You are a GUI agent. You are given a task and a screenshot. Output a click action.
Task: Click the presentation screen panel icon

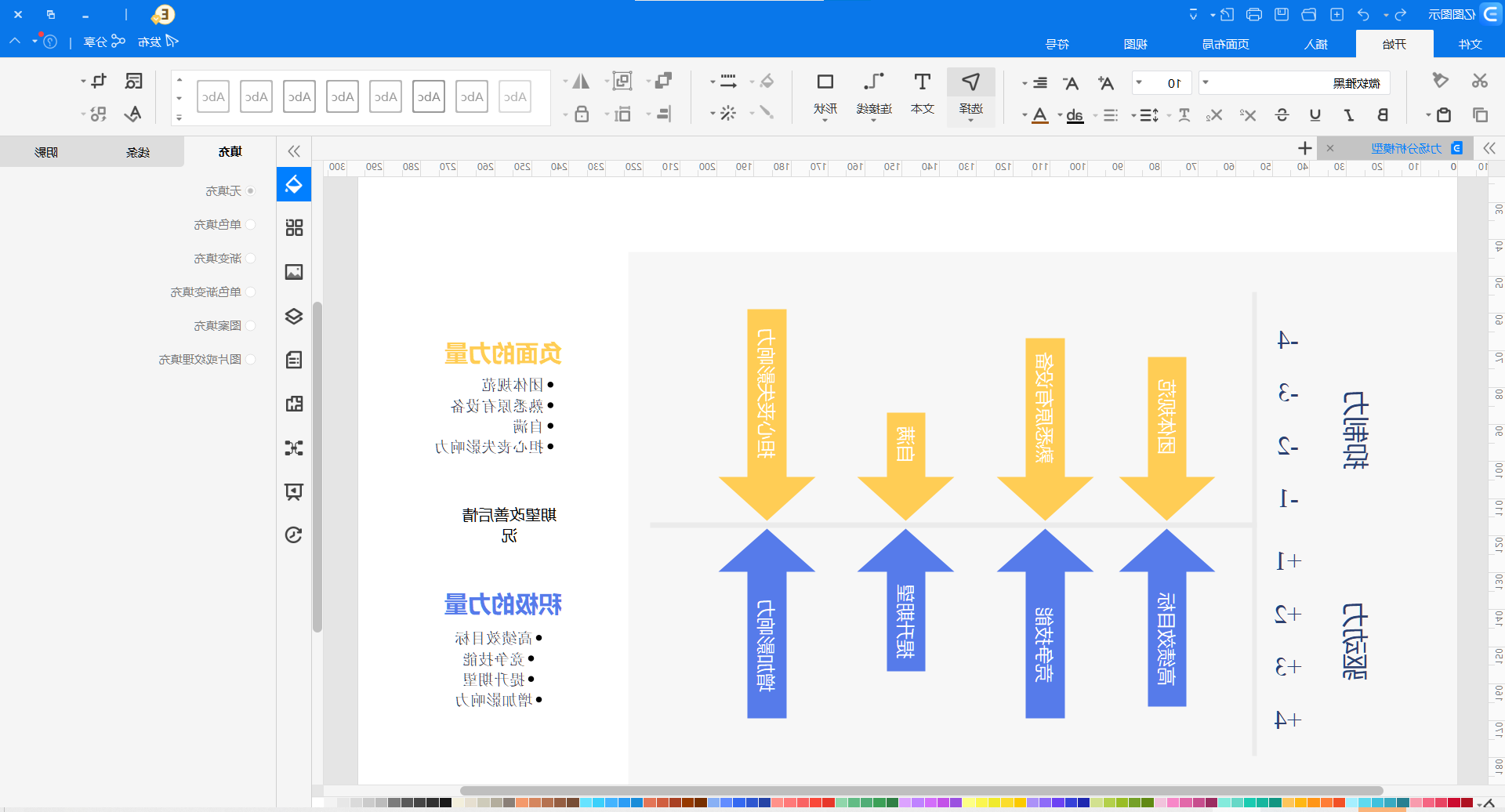[294, 491]
